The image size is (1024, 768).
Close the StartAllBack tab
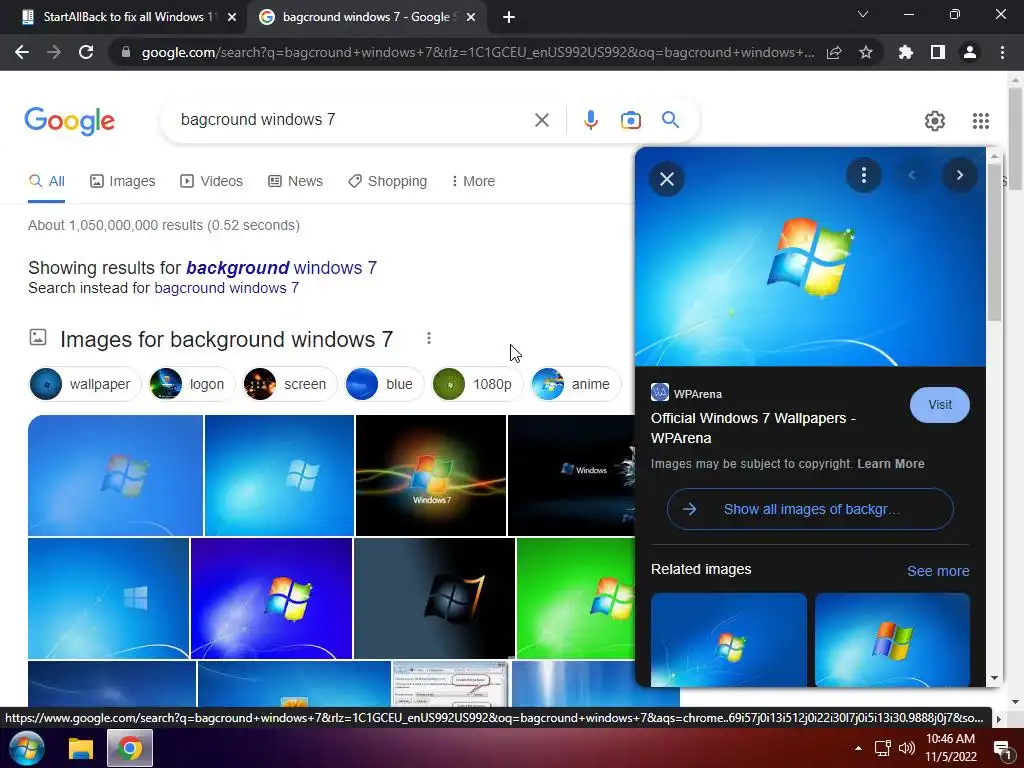click(x=232, y=17)
